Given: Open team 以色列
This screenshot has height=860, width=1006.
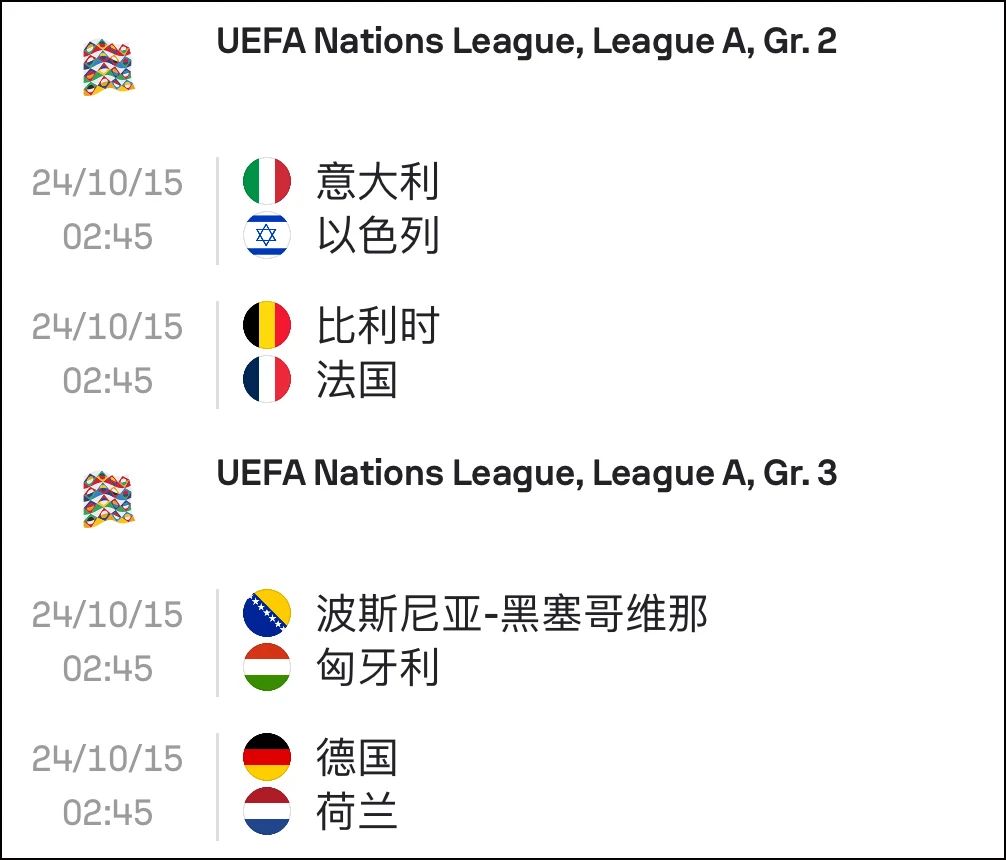Looking at the screenshot, I should click(378, 235).
